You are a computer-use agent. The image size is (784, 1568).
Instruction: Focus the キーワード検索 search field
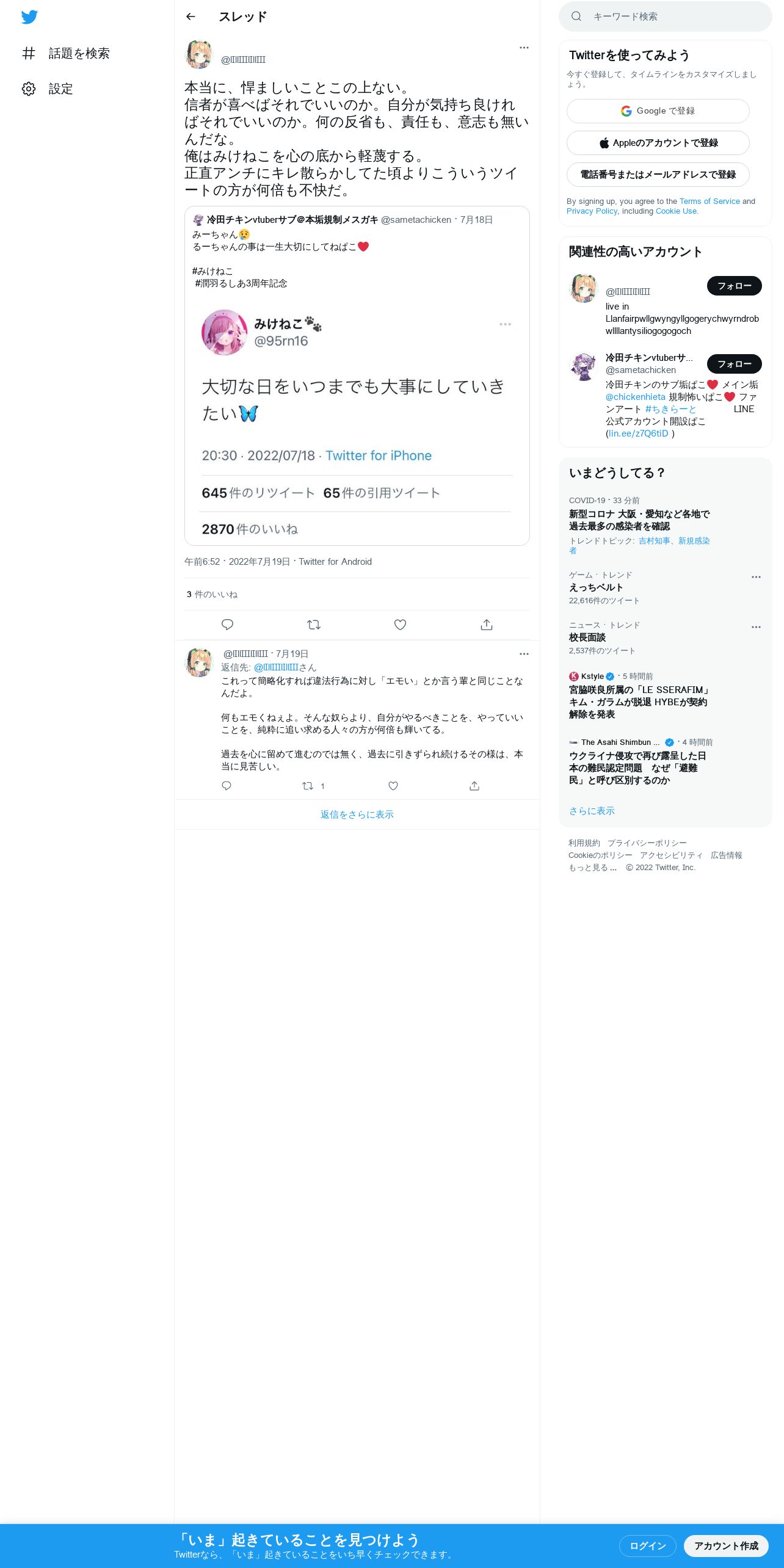point(666,16)
